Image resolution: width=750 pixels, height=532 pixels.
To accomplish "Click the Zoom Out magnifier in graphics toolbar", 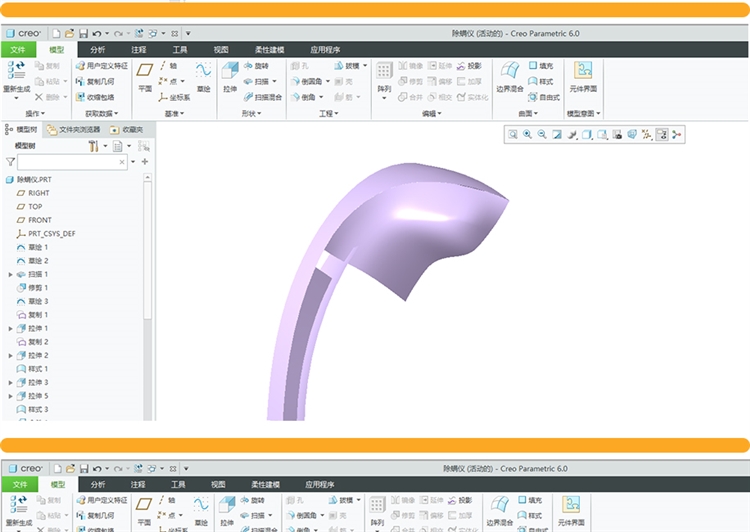I will [x=542, y=134].
